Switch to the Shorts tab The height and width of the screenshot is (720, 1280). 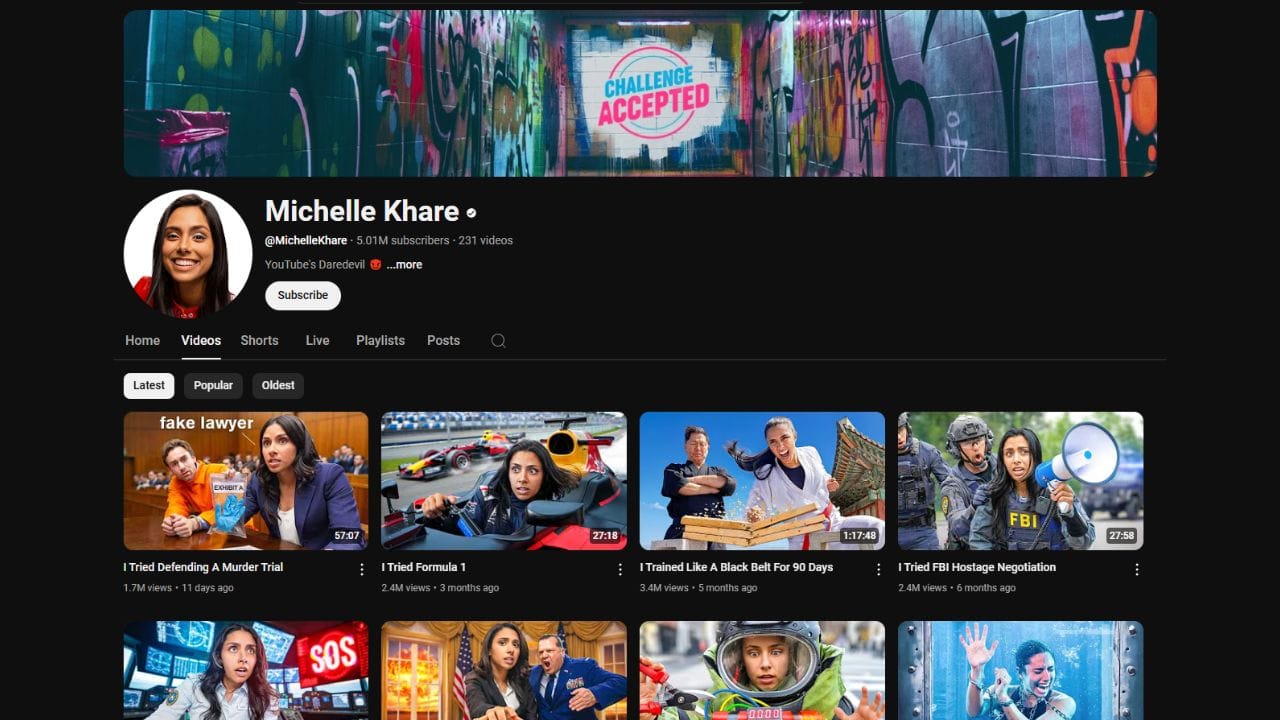tap(259, 341)
